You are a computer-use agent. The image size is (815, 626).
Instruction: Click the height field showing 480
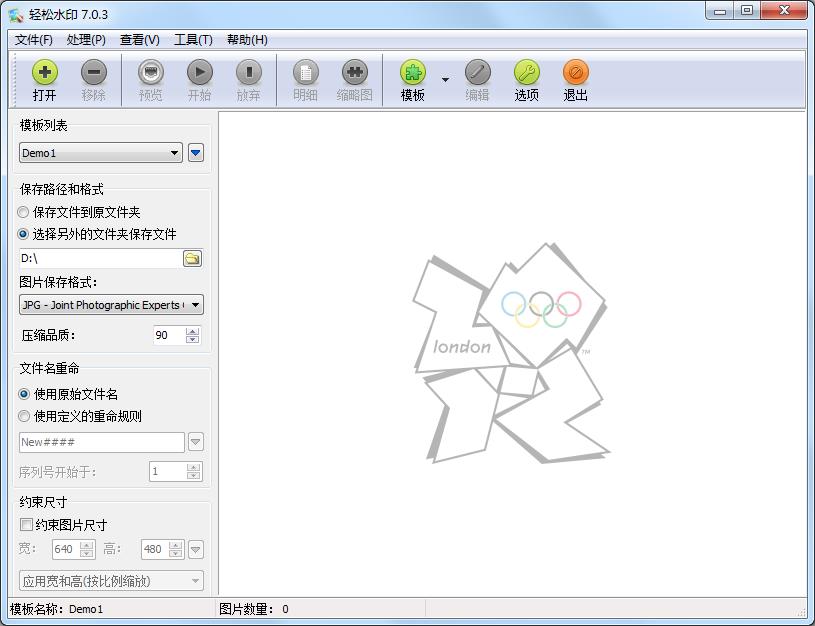(x=155, y=549)
